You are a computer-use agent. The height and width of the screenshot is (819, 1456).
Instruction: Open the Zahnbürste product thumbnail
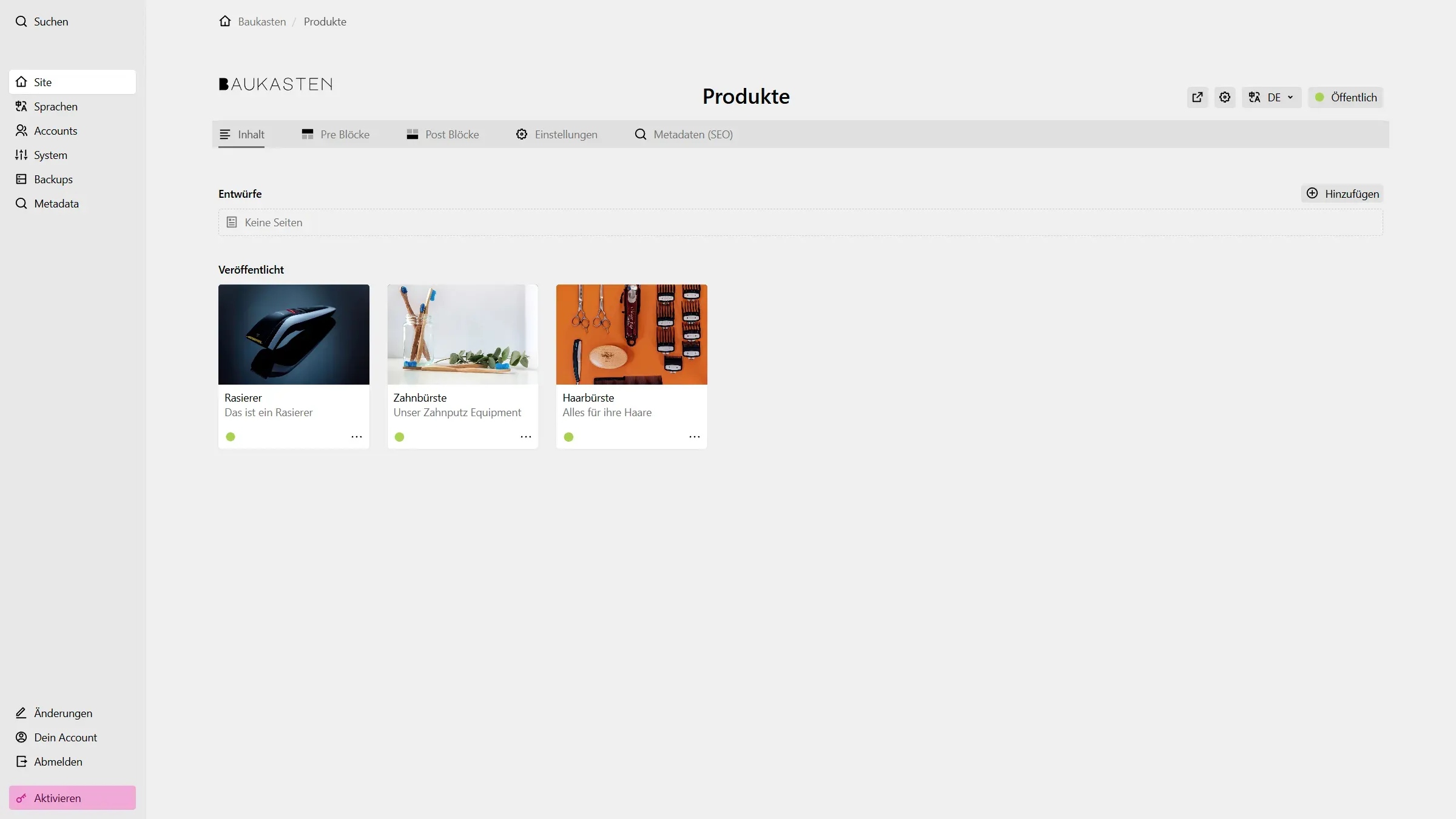click(x=462, y=334)
